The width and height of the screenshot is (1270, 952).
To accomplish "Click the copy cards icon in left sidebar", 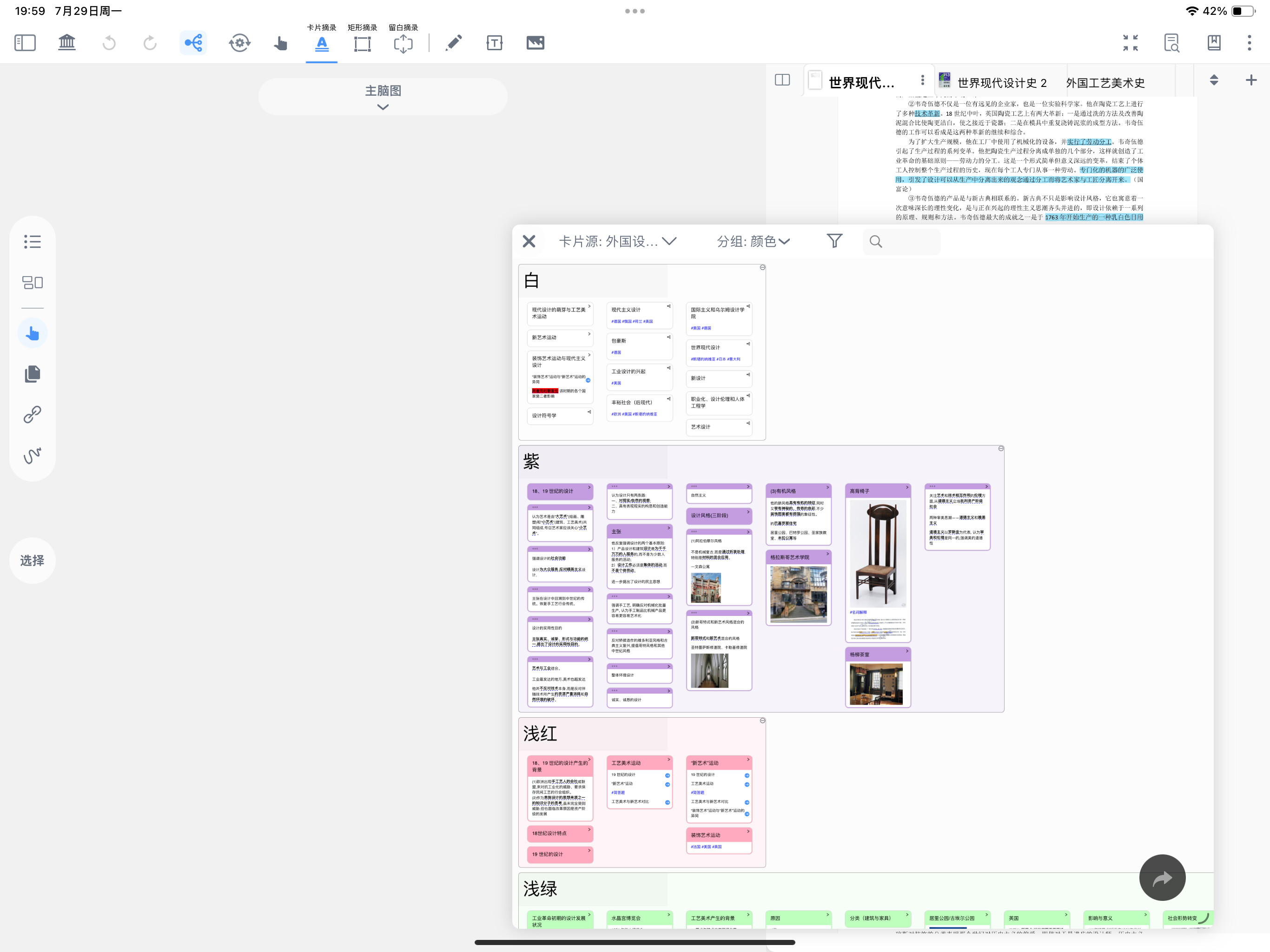I will coord(33,374).
